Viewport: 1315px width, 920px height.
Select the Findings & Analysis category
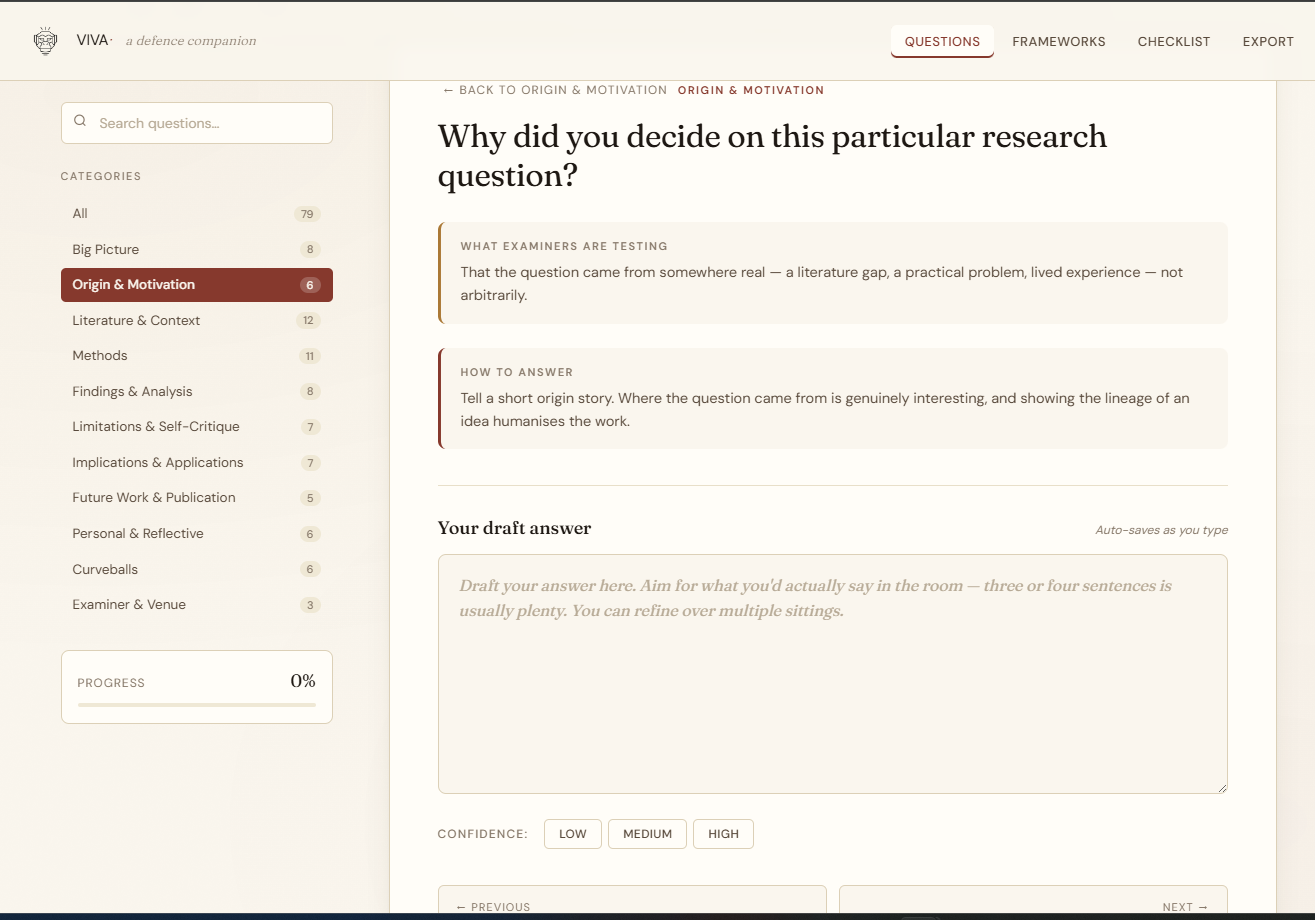pyautogui.click(x=197, y=391)
